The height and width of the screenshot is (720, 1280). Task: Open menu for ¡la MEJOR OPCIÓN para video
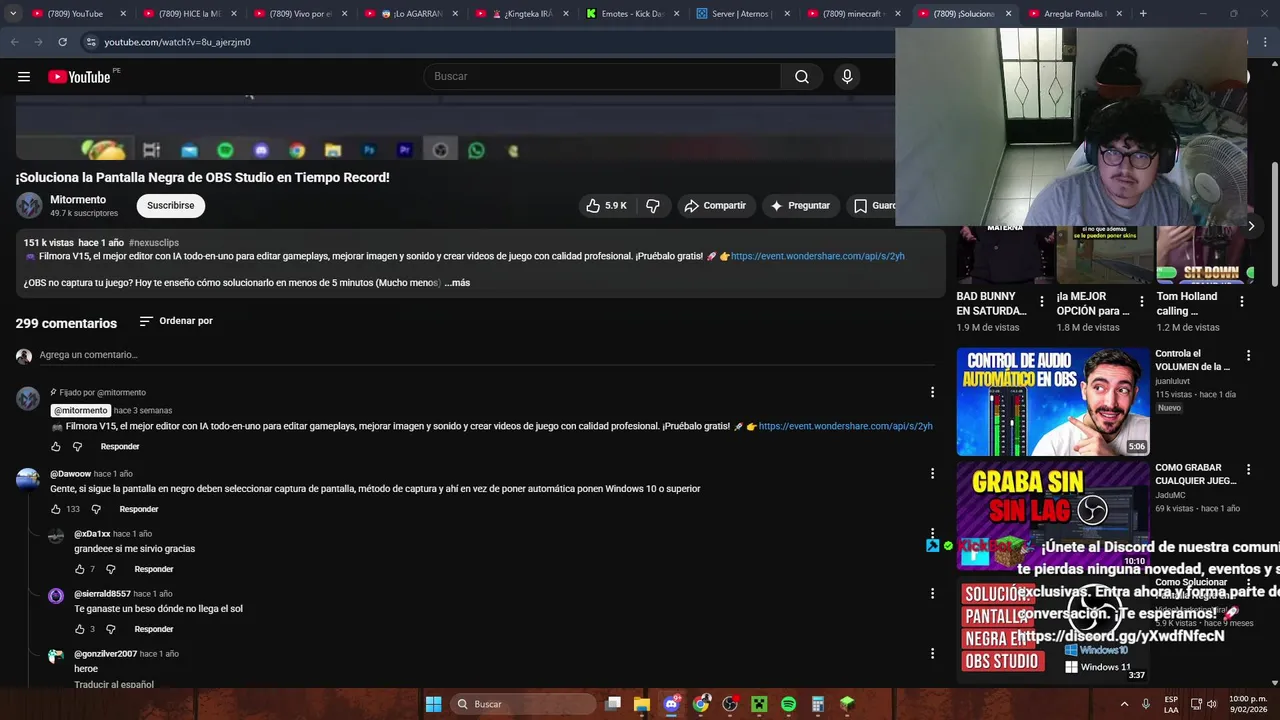1142,301
